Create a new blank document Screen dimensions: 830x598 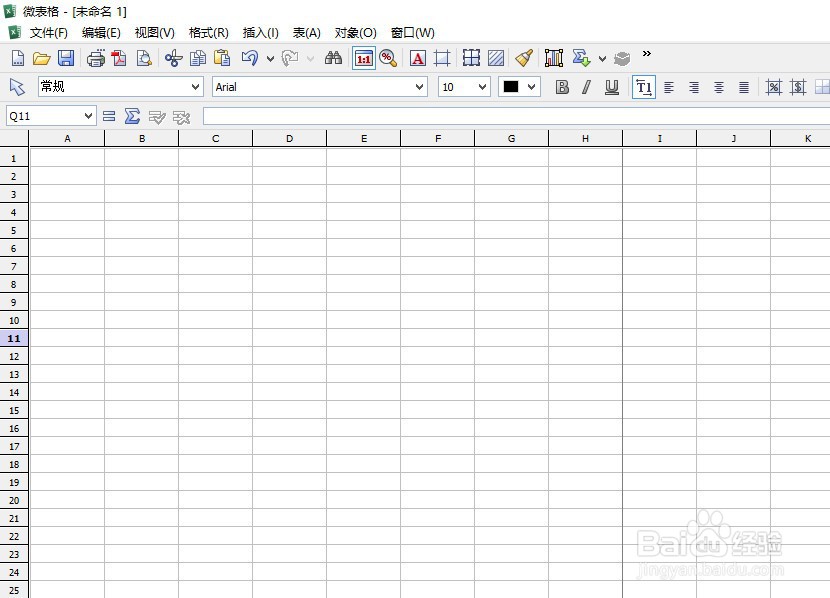click(17, 58)
